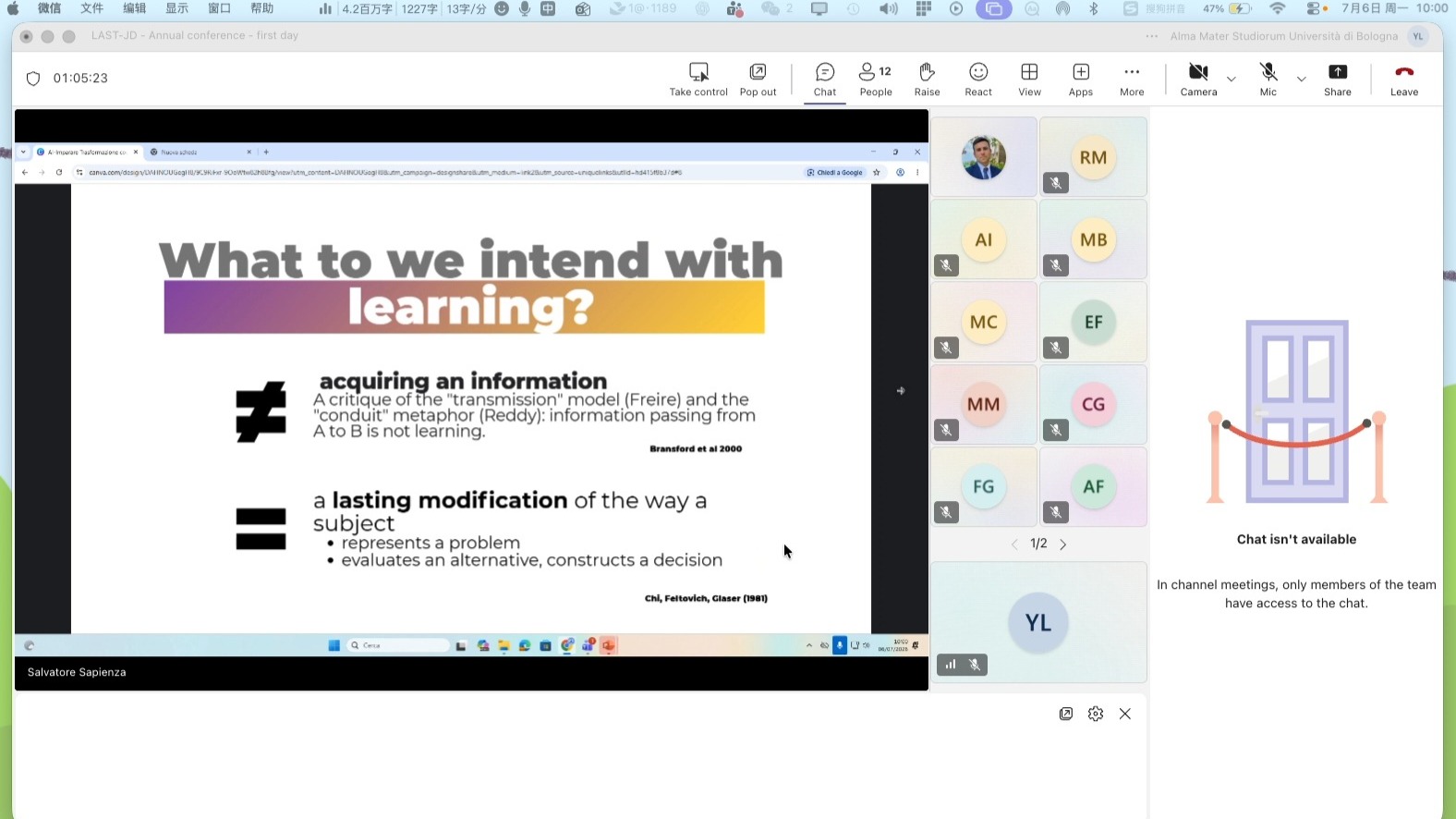Open the Apps panel

[x=1081, y=79]
